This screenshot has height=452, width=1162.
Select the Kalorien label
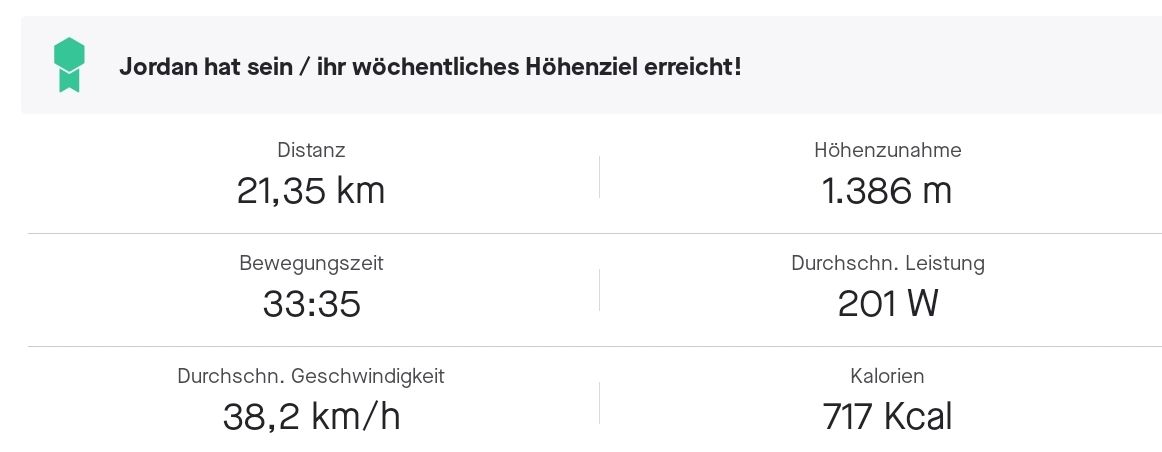coord(887,377)
